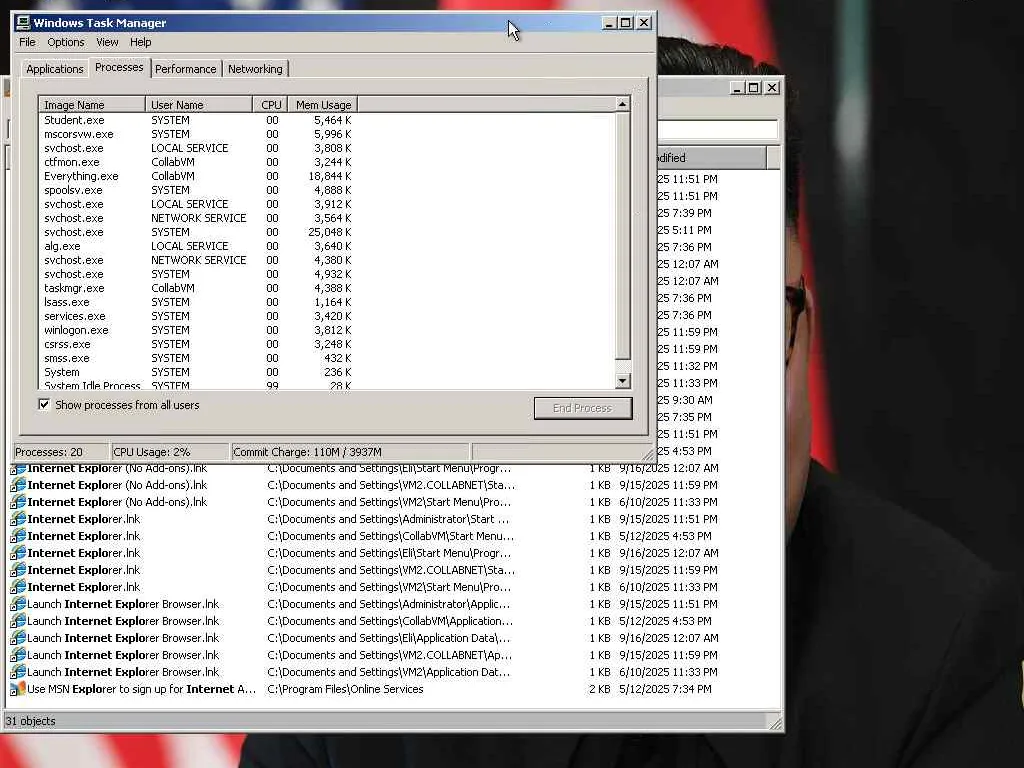Click icon of Internet Explorer.lnk in VM2.COLLABNET folder

[18, 570]
